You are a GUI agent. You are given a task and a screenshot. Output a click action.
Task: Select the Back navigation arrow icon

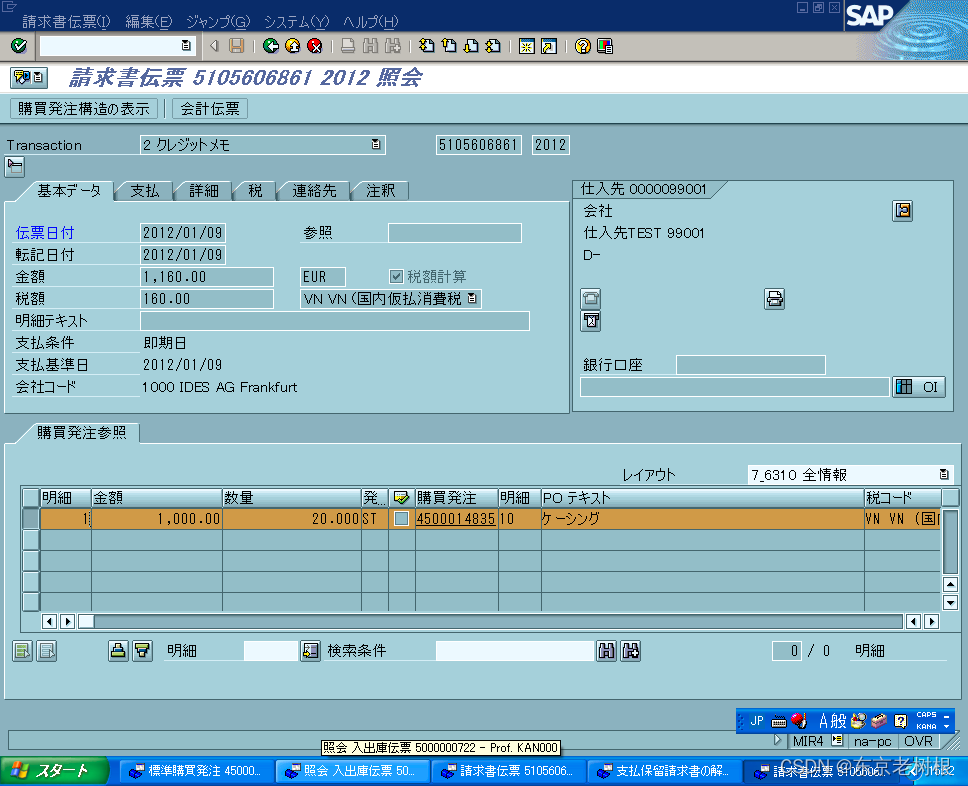pos(270,45)
